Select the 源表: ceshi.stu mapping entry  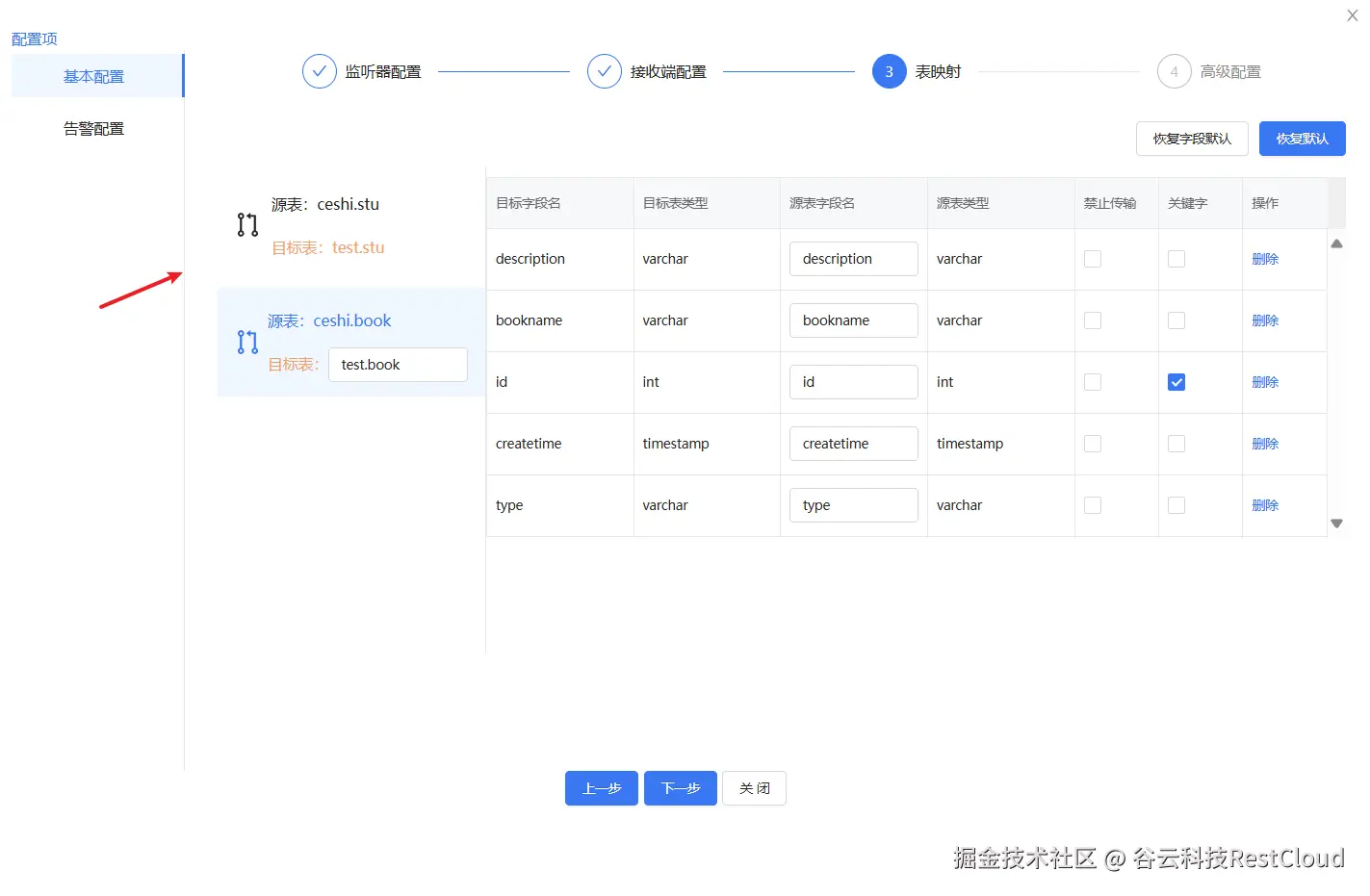(x=325, y=204)
